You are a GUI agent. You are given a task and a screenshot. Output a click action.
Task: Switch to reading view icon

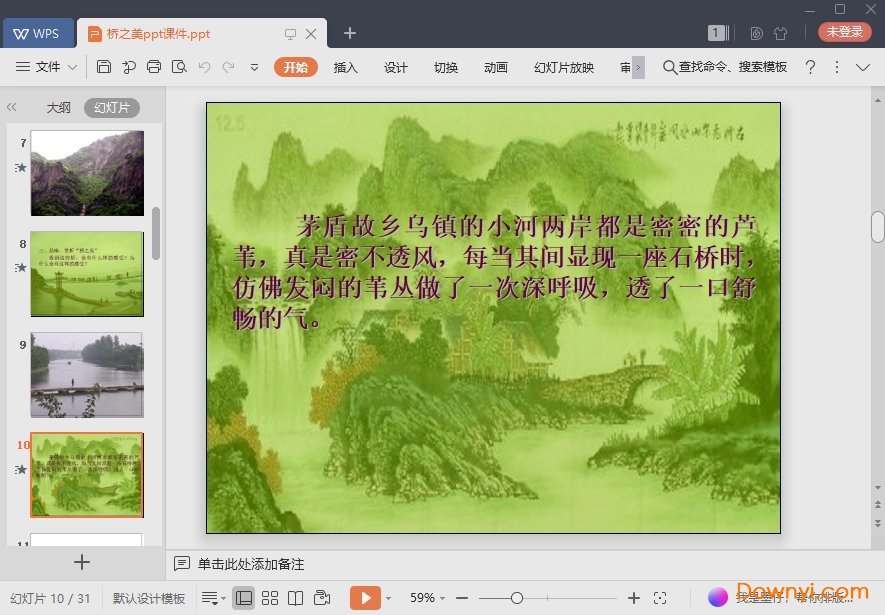coord(295,598)
